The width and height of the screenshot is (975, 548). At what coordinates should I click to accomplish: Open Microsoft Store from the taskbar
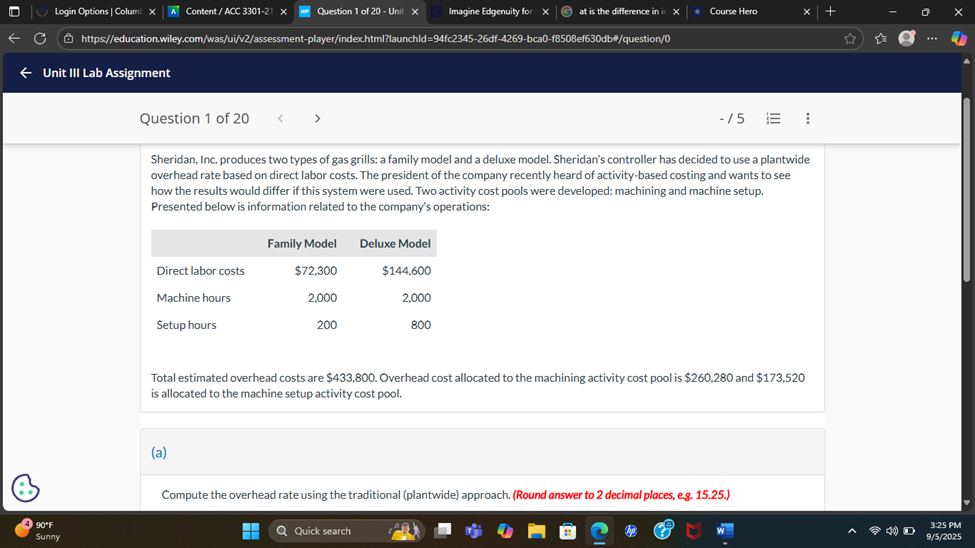(568, 531)
